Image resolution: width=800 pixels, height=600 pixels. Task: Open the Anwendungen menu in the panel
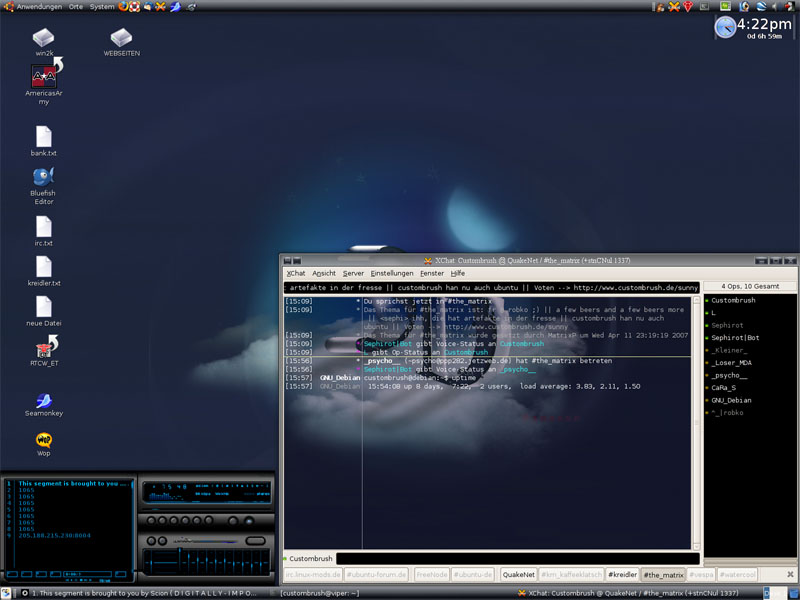38,6
